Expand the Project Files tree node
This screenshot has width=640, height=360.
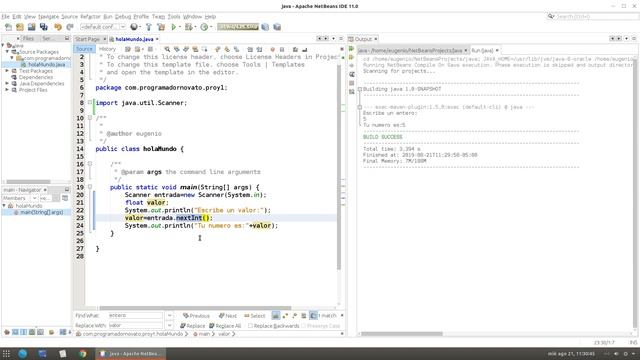click(7, 90)
